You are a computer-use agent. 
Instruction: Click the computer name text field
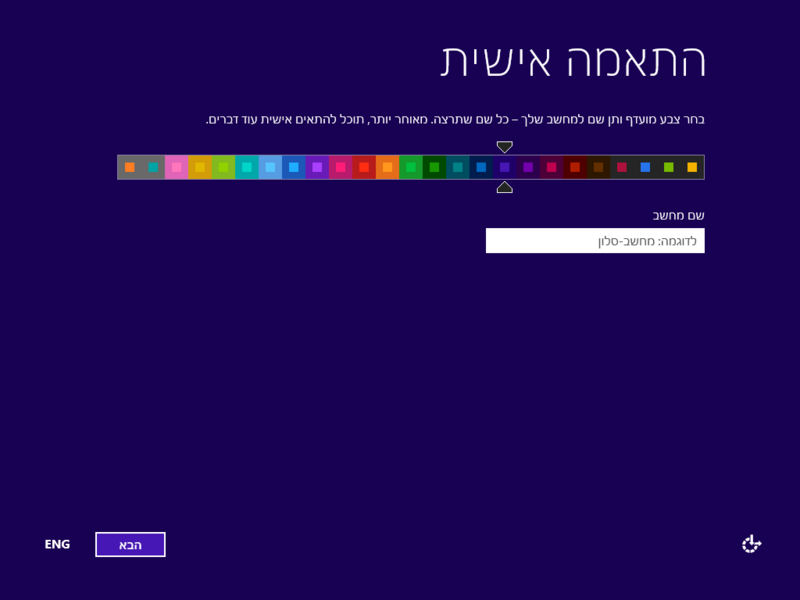595,240
